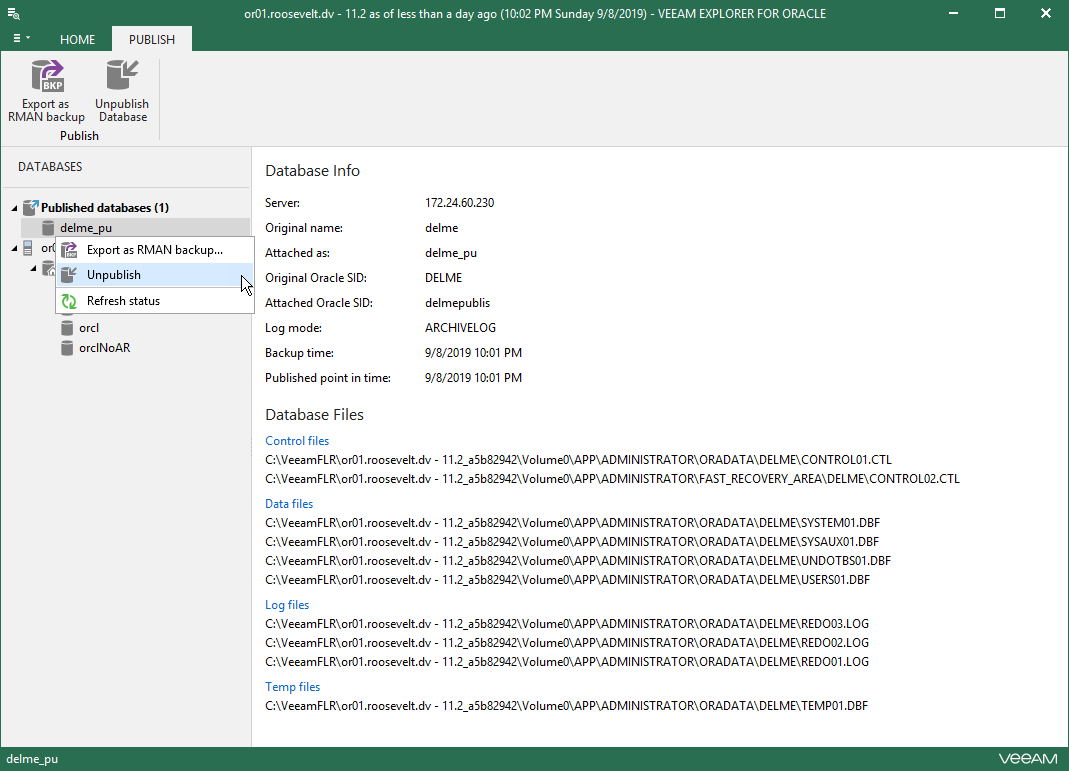
Task: Choose Unpublish in the context menu
Action: click(113, 275)
